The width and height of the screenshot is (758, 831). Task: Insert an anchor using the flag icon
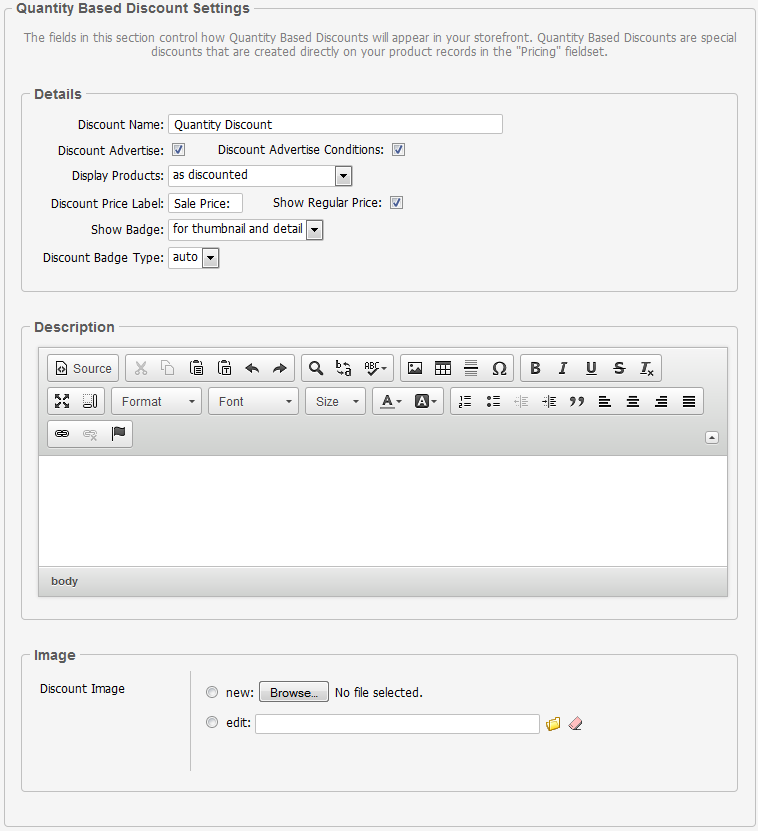[118, 434]
